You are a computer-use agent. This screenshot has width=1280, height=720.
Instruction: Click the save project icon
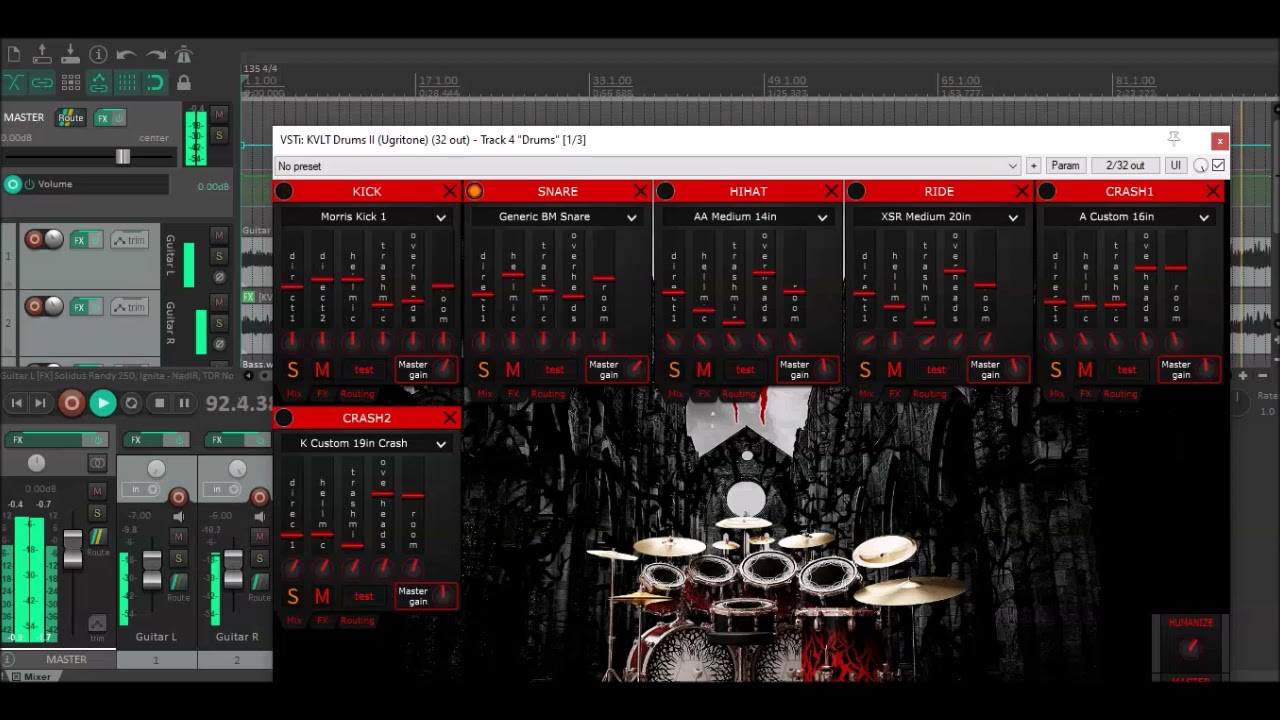pos(70,55)
